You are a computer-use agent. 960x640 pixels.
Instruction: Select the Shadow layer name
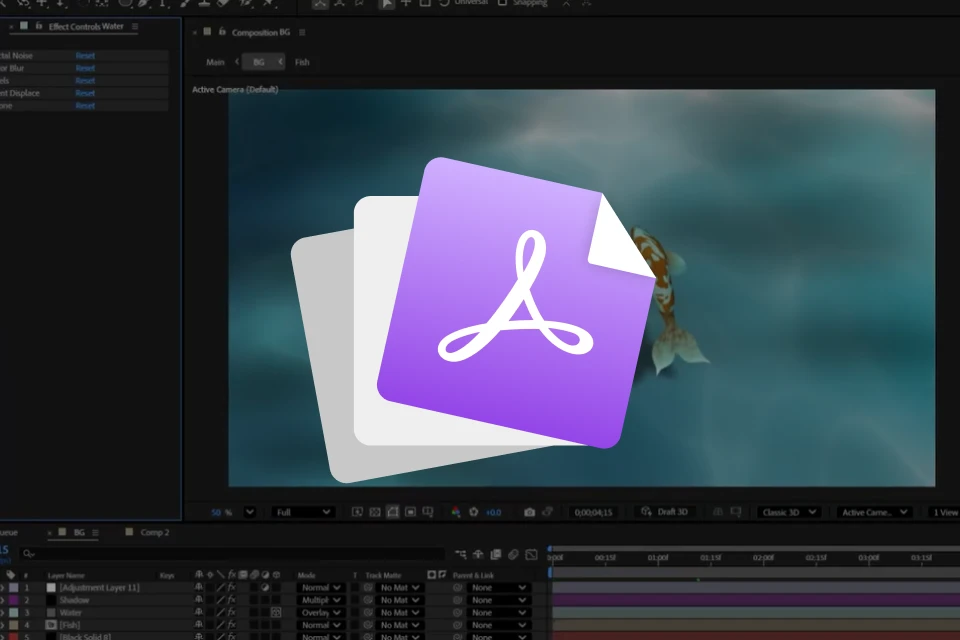pos(74,600)
